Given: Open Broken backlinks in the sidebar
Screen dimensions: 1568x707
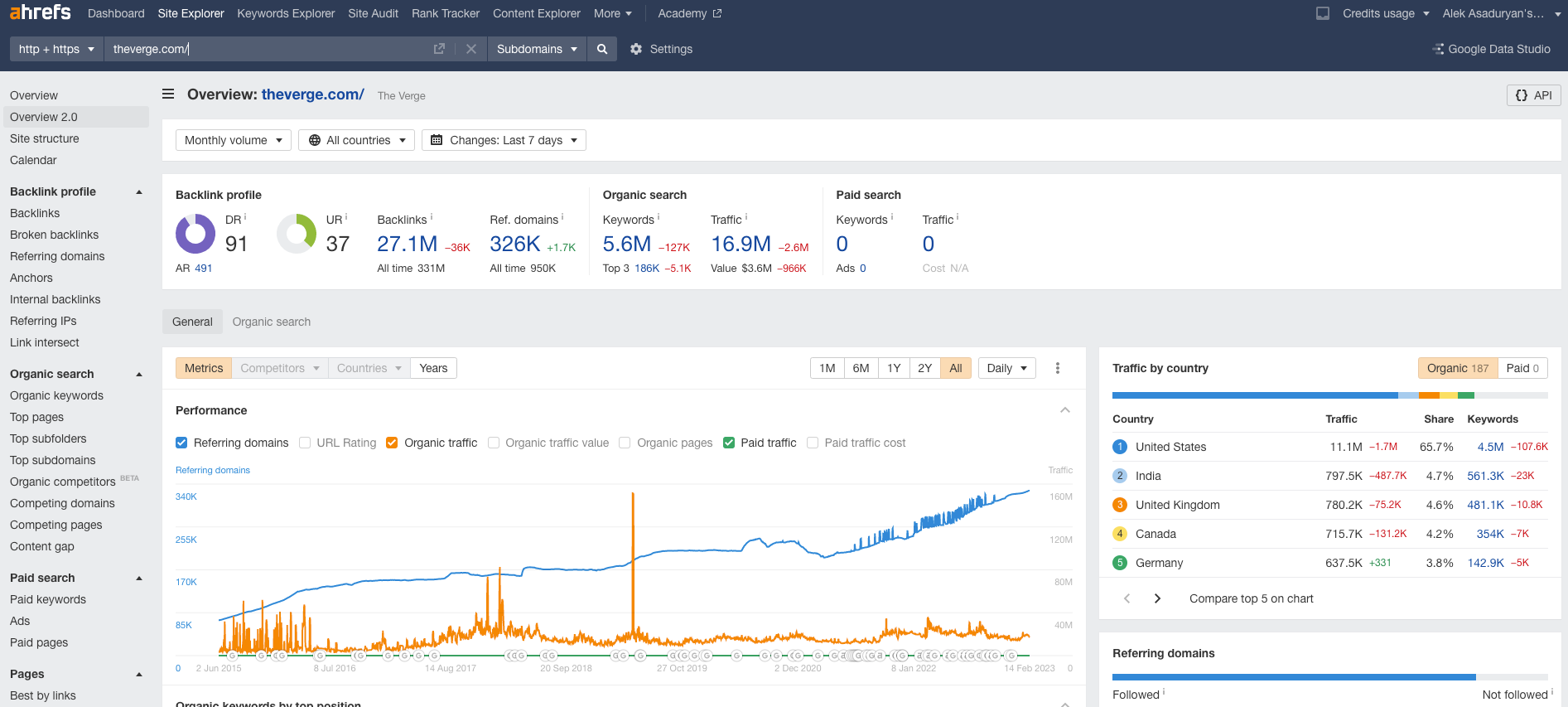Looking at the screenshot, I should tap(54, 235).
